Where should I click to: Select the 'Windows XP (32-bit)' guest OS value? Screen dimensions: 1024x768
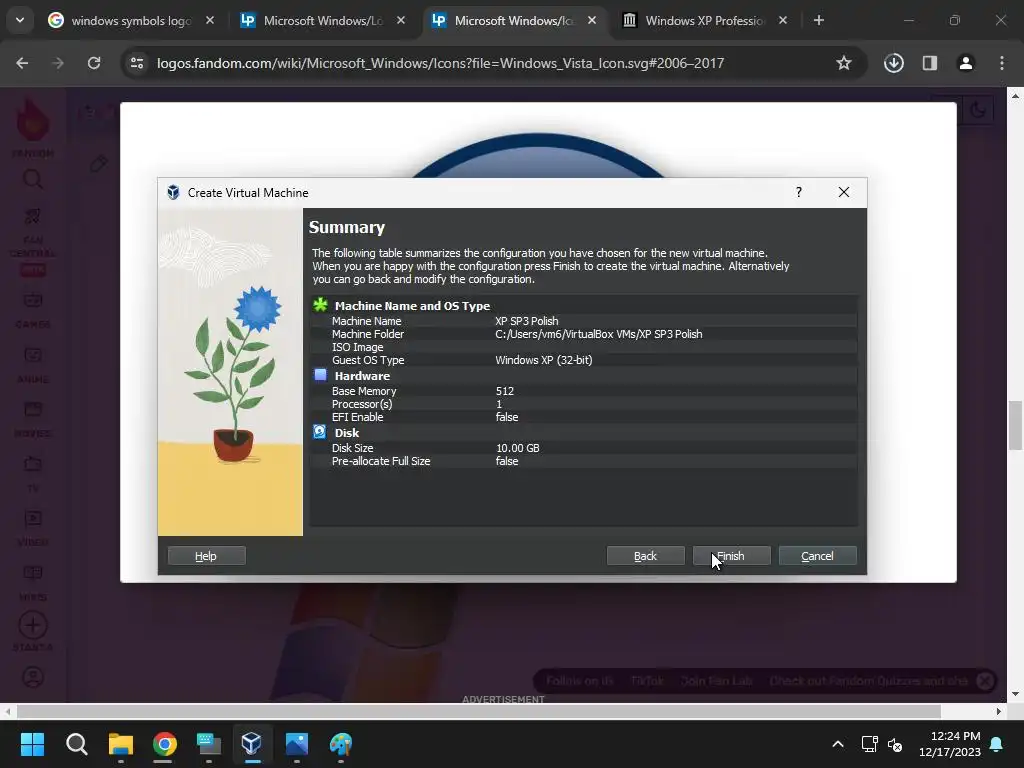[543, 360]
